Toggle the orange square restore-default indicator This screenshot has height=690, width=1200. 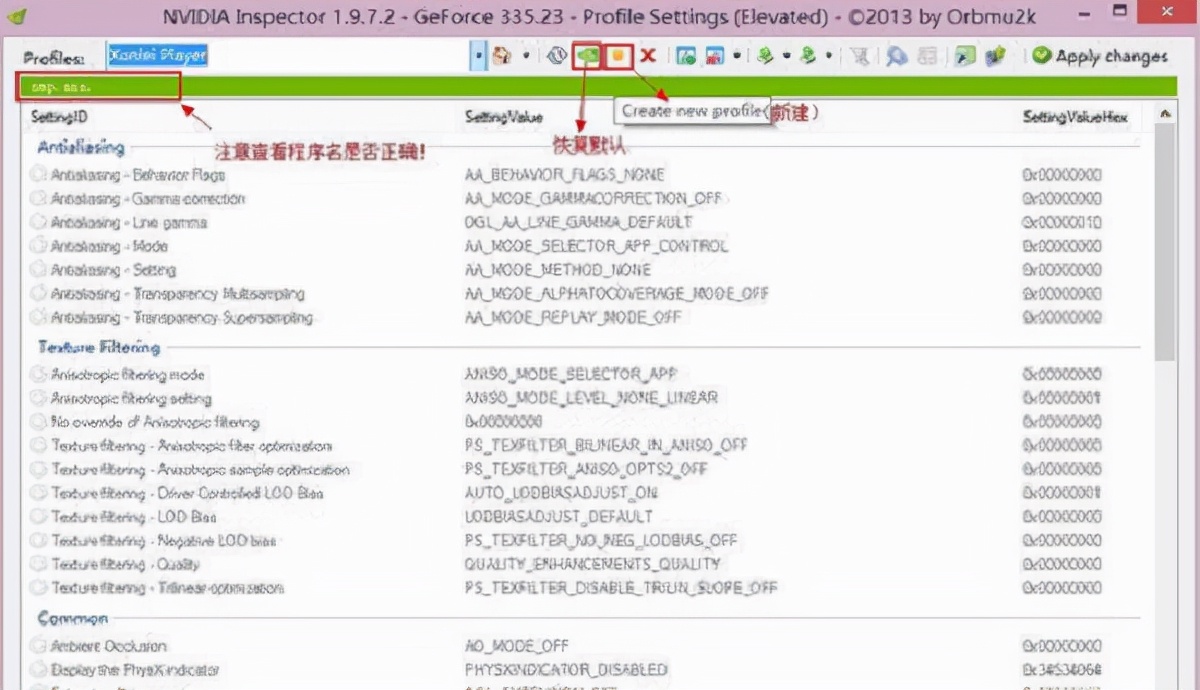coord(617,57)
